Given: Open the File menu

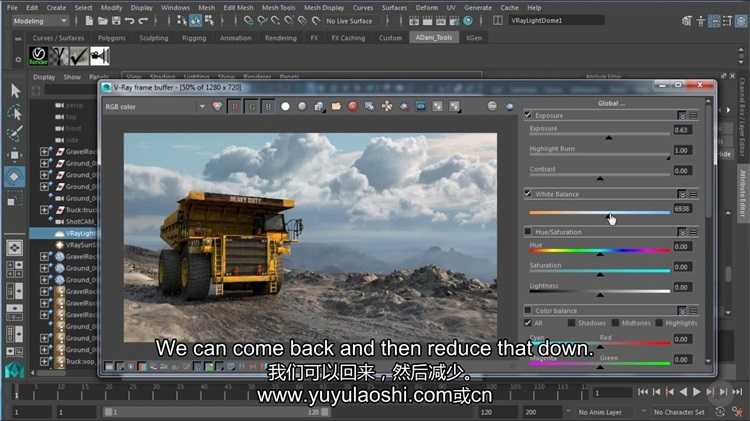Looking at the screenshot, I should 12,8.
